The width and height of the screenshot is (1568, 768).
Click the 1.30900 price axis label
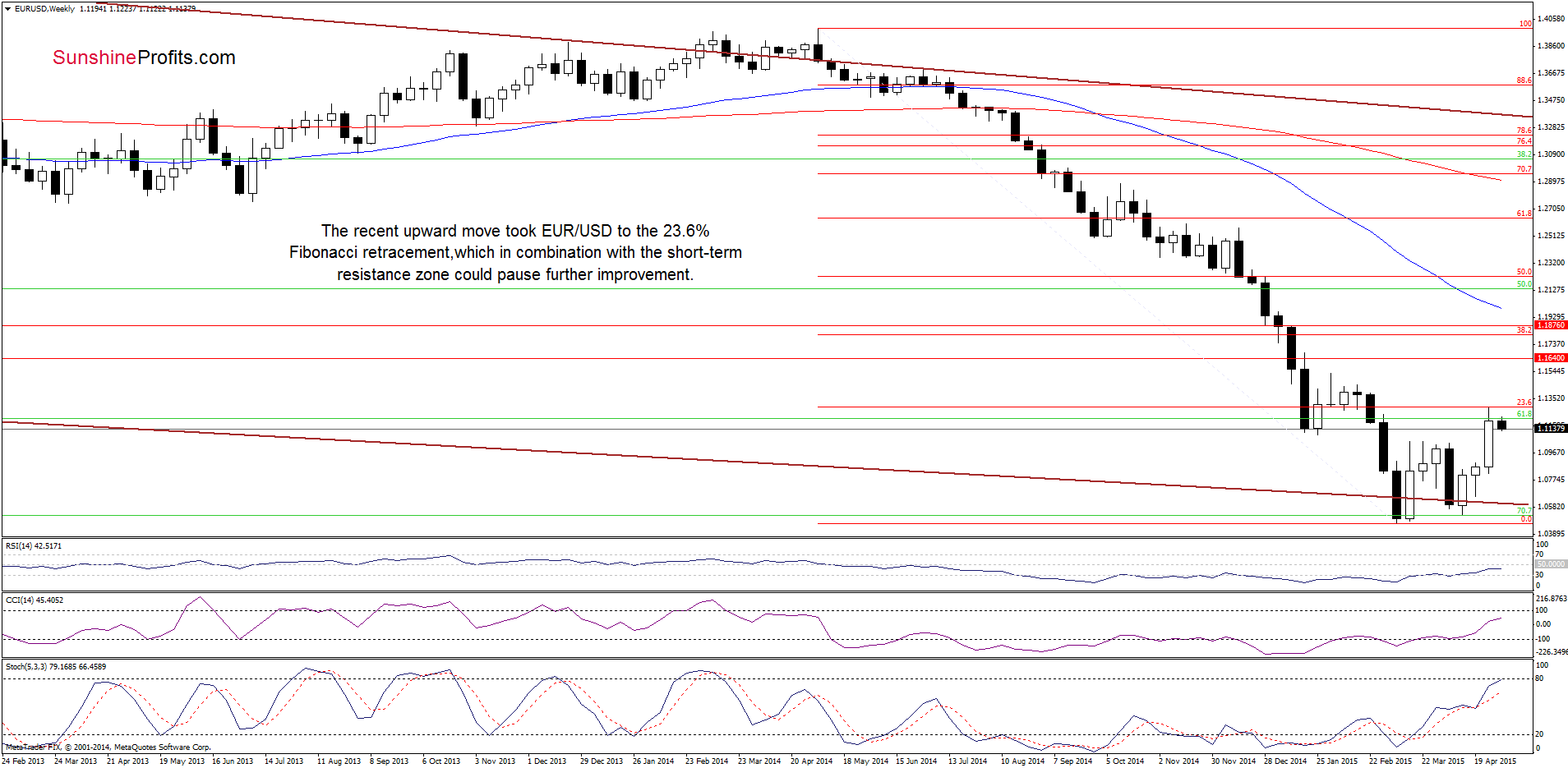coord(1551,154)
